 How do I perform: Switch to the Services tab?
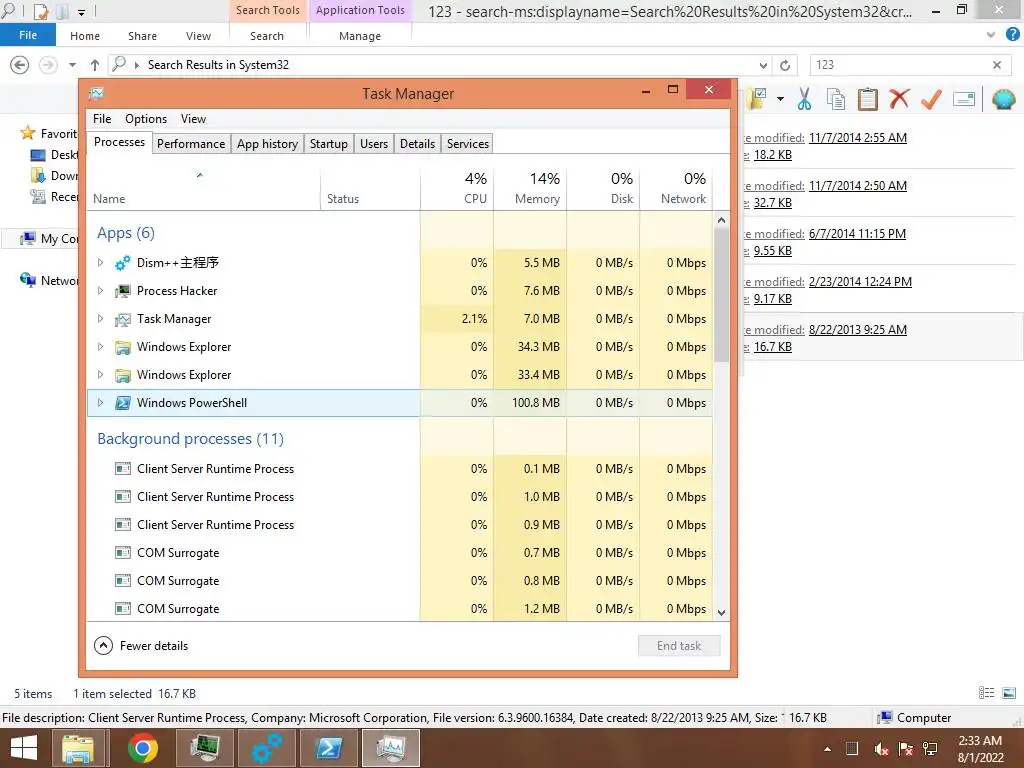point(468,144)
